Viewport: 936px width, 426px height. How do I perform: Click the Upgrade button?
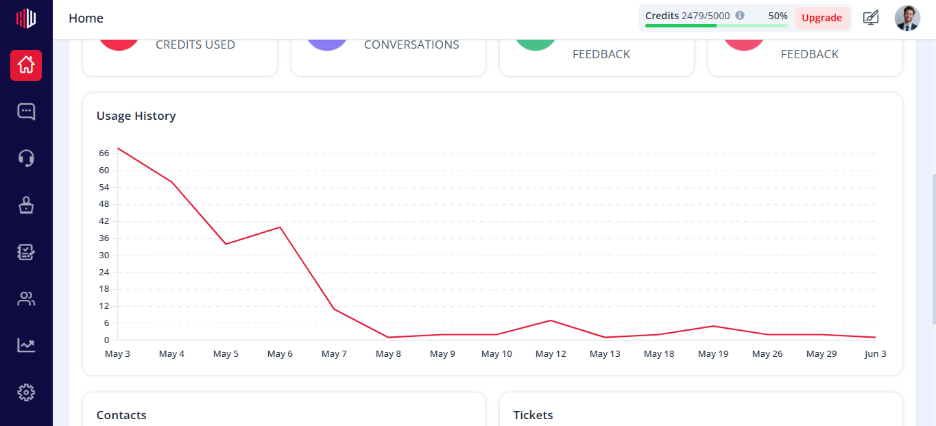pos(821,18)
